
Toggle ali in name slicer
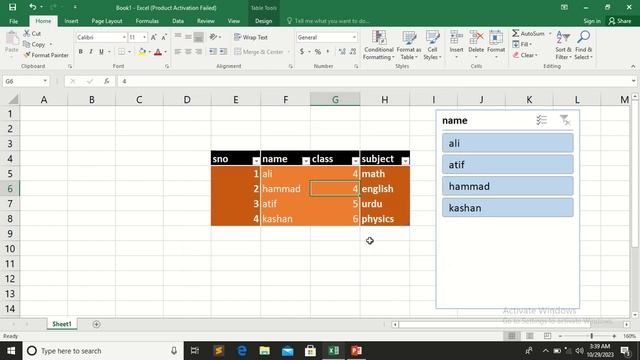(x=507, y=143)
